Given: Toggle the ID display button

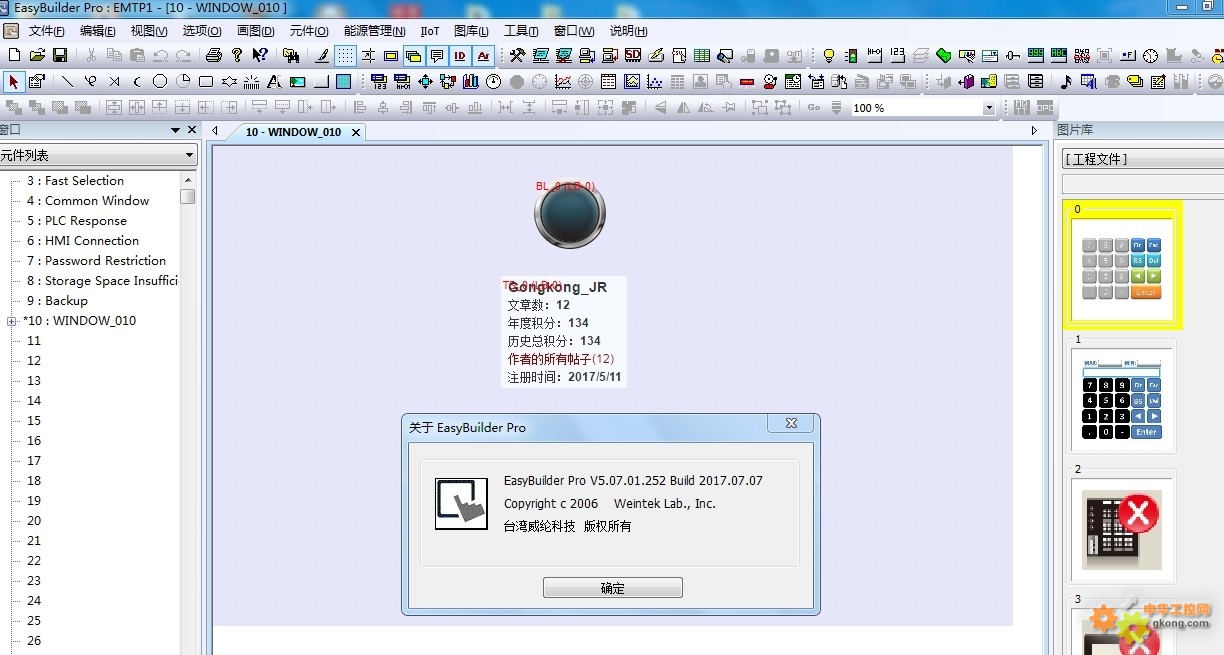Looking at the screenshot, I should [460, 55].
